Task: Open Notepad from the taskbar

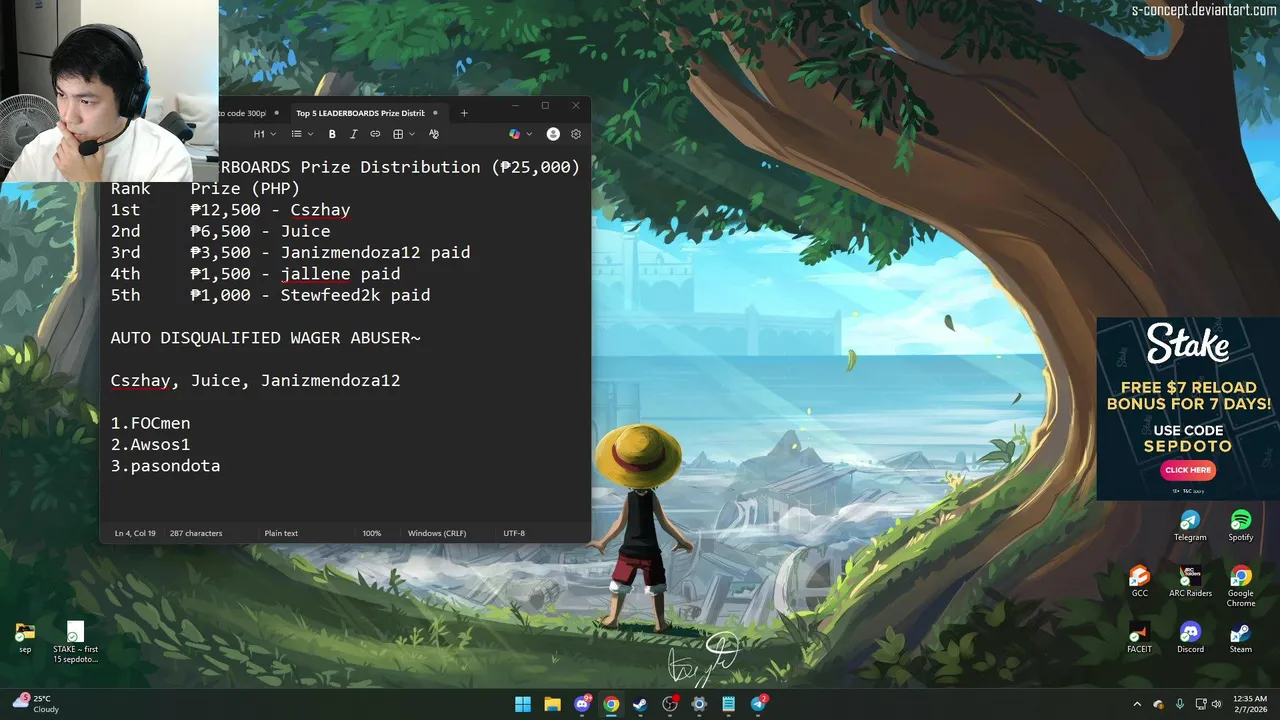Action: (729, 704)
